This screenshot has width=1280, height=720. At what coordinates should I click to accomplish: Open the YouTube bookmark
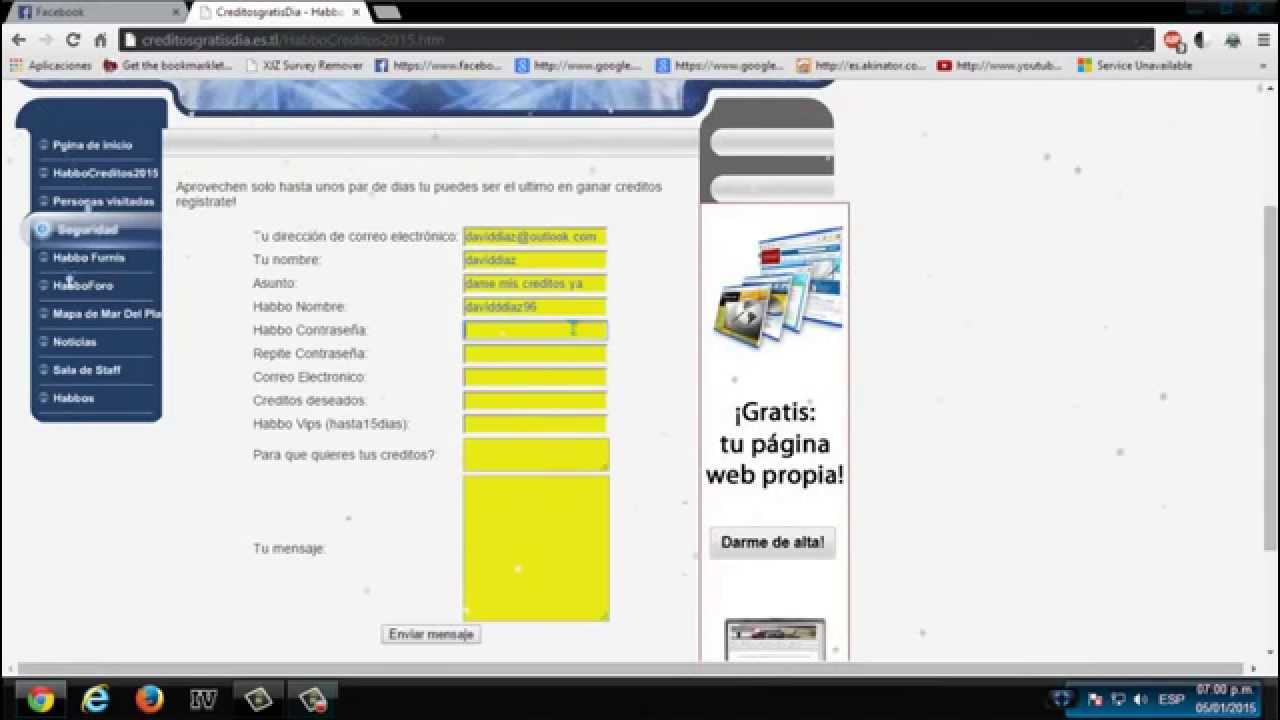click(1000, 66)
